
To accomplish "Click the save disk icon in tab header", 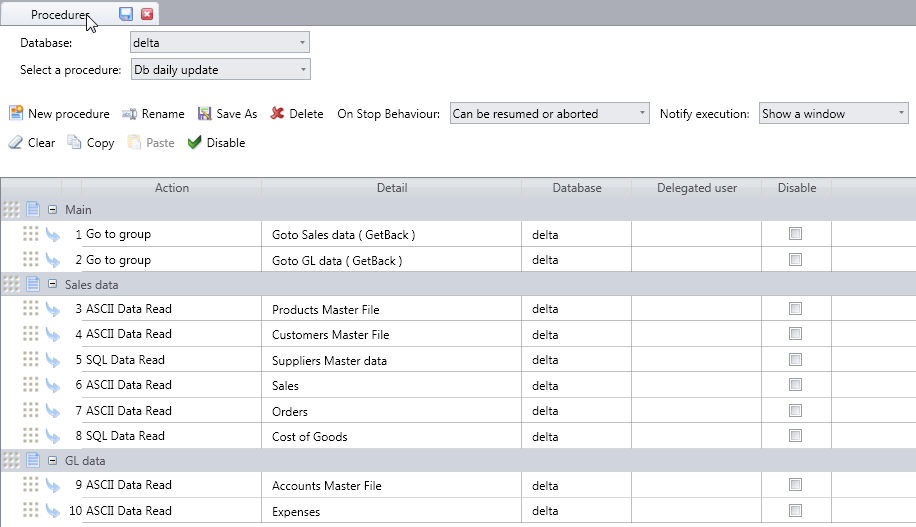I will pyautogui.click(x=126, y=14).
